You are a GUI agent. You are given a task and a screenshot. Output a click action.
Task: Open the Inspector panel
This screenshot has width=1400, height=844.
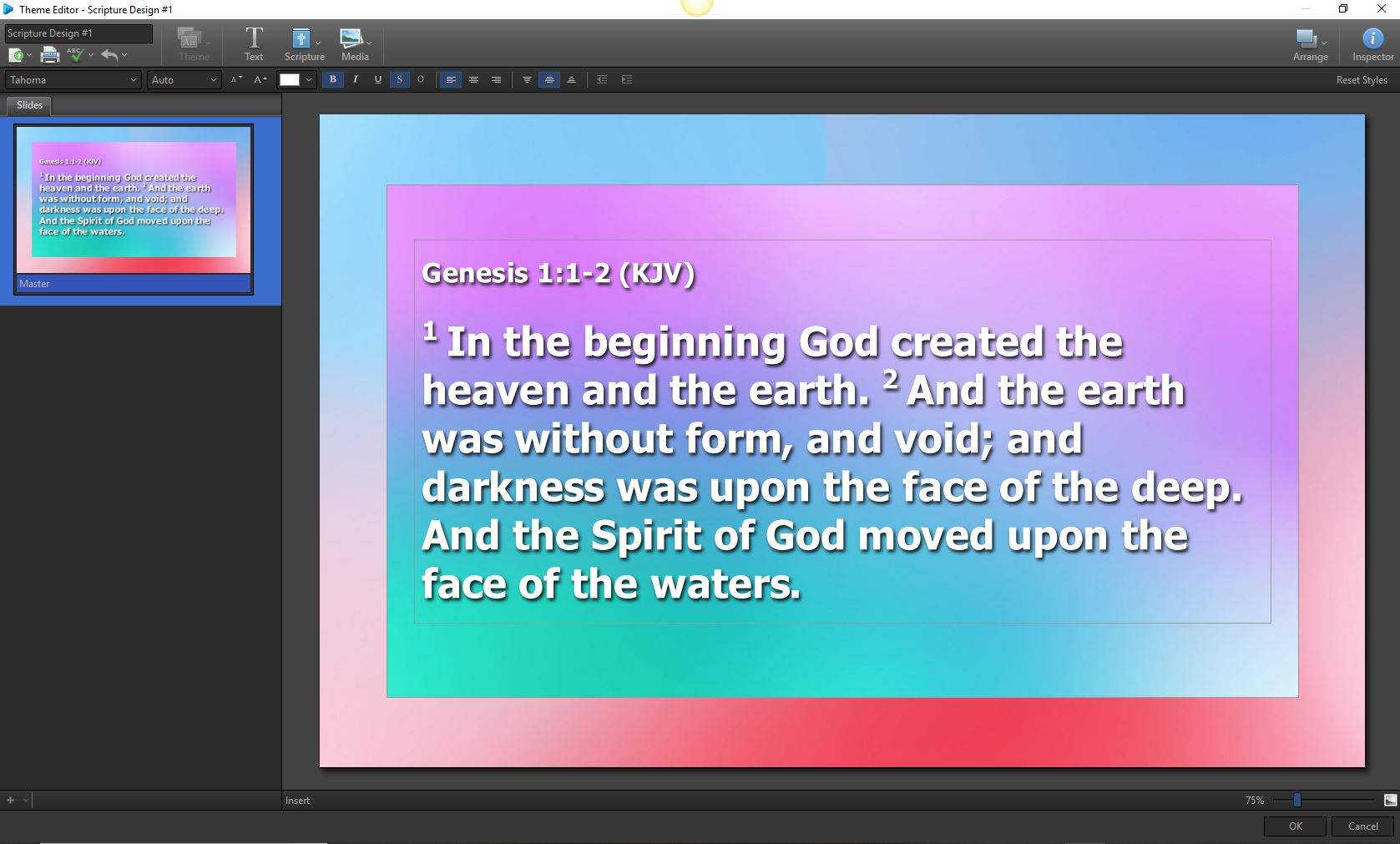coord(1371,43)
